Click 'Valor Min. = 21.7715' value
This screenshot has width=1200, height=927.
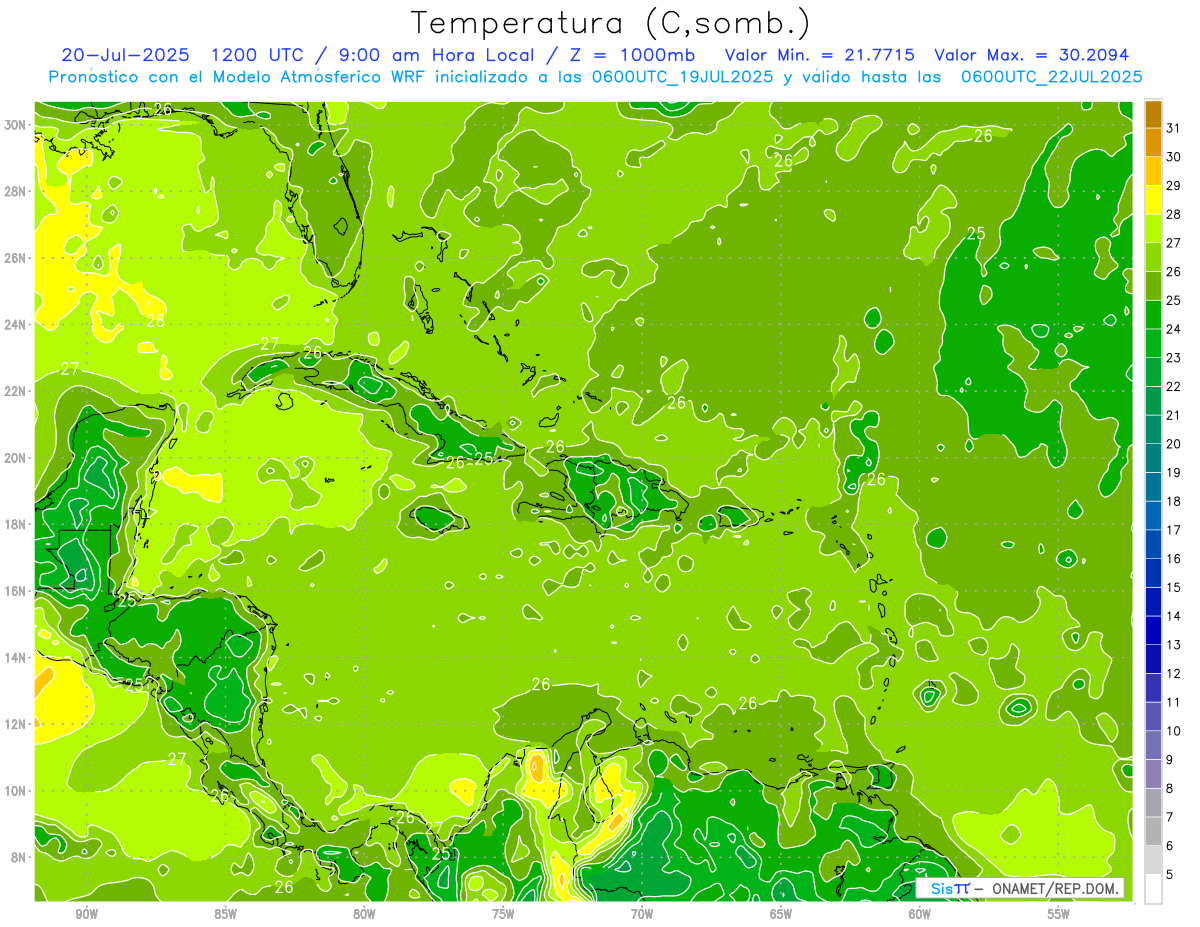(820, 55)
